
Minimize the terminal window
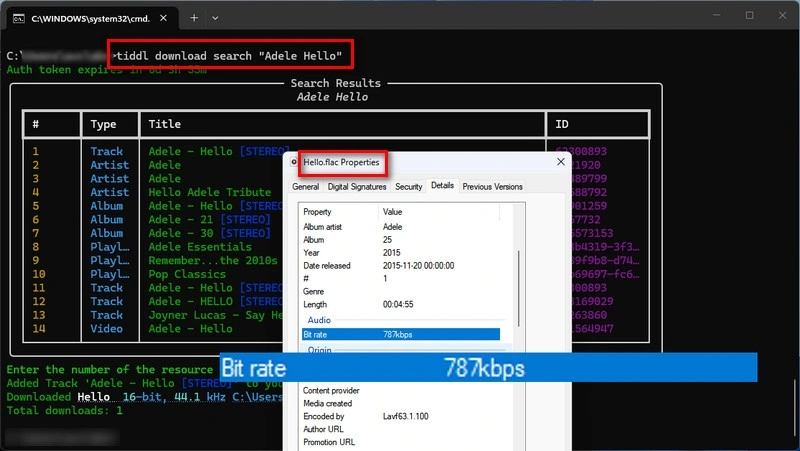716,15
